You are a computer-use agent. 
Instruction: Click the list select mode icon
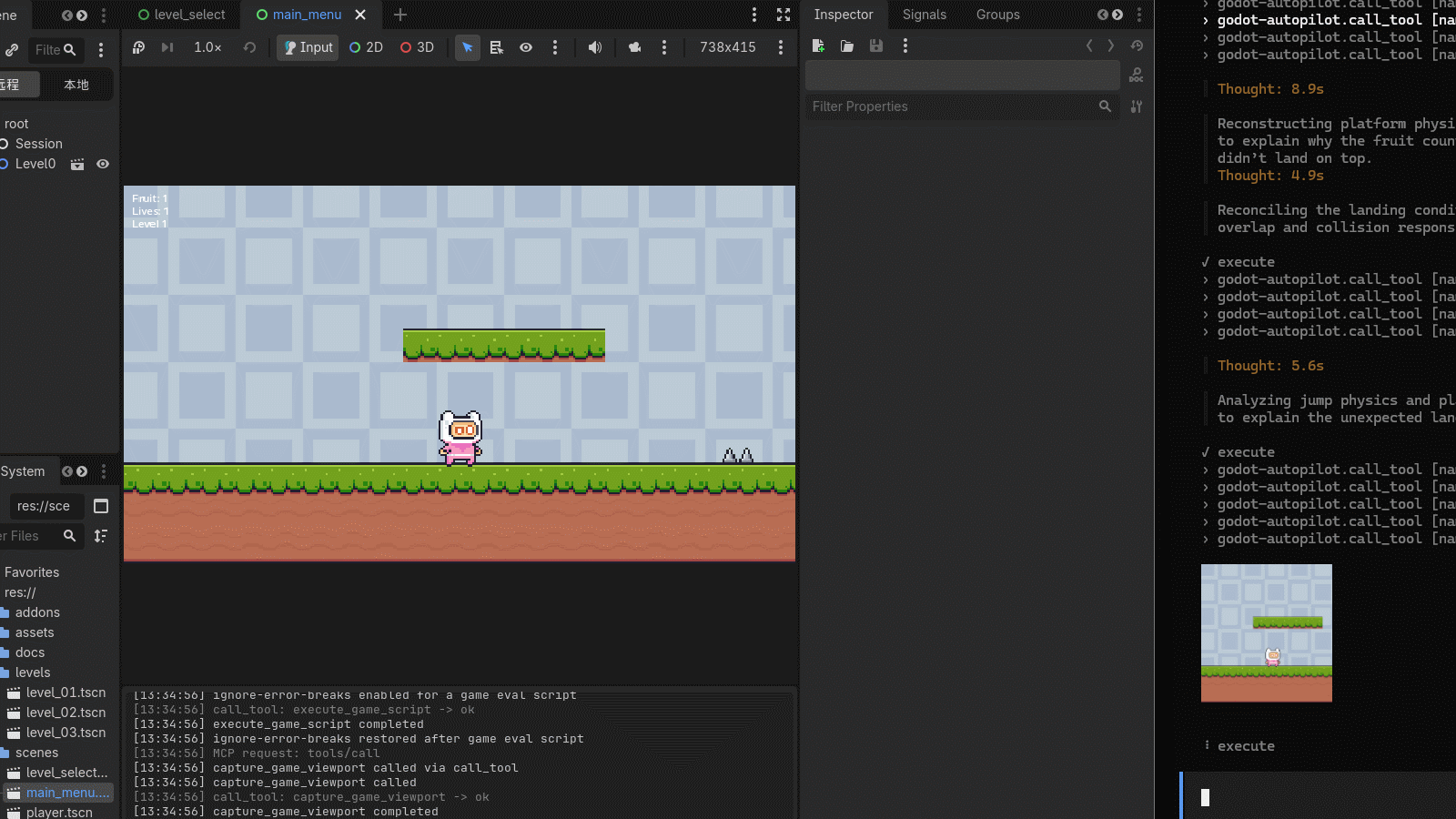point(497,47)
